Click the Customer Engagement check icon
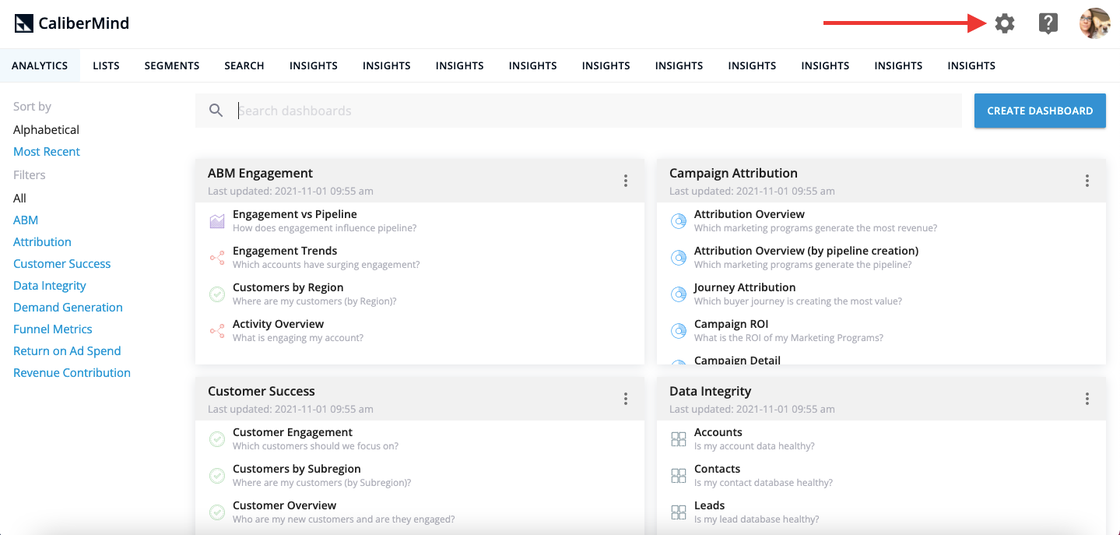 point(217,439)
